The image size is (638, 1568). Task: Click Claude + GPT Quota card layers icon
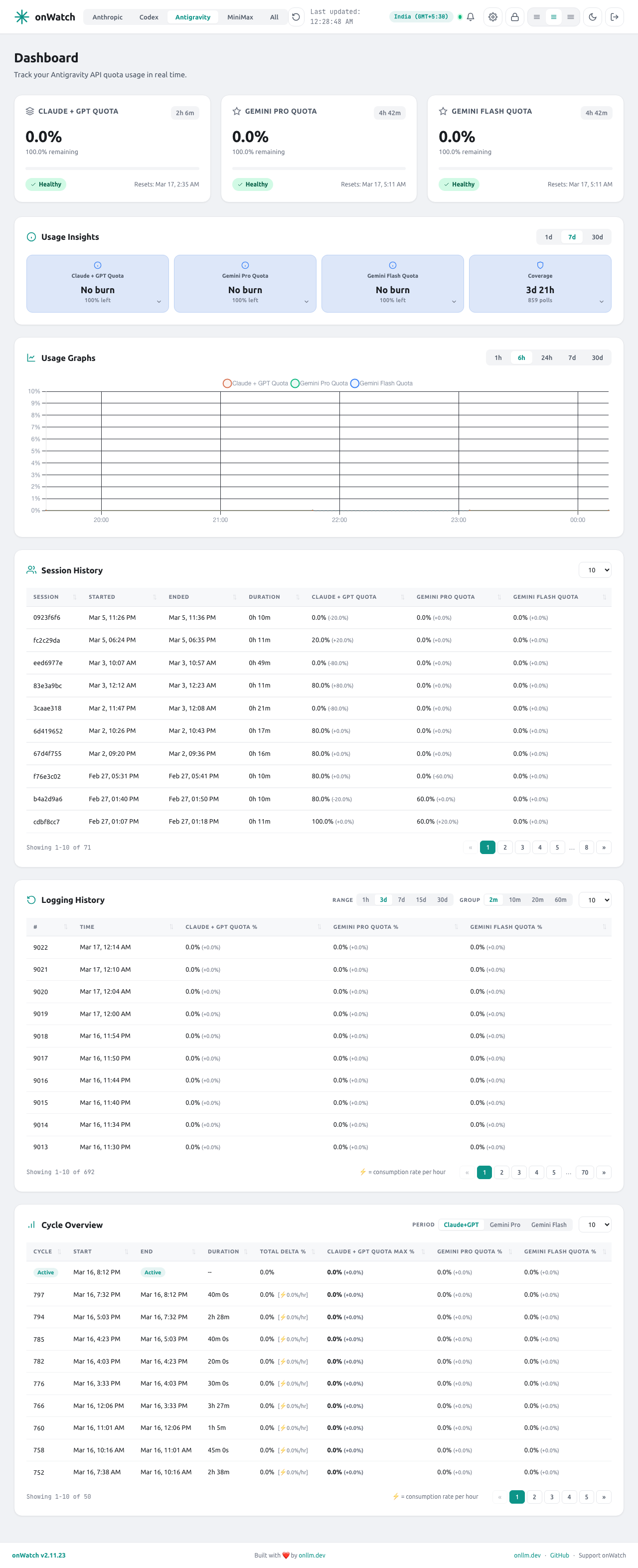point(30,111)
